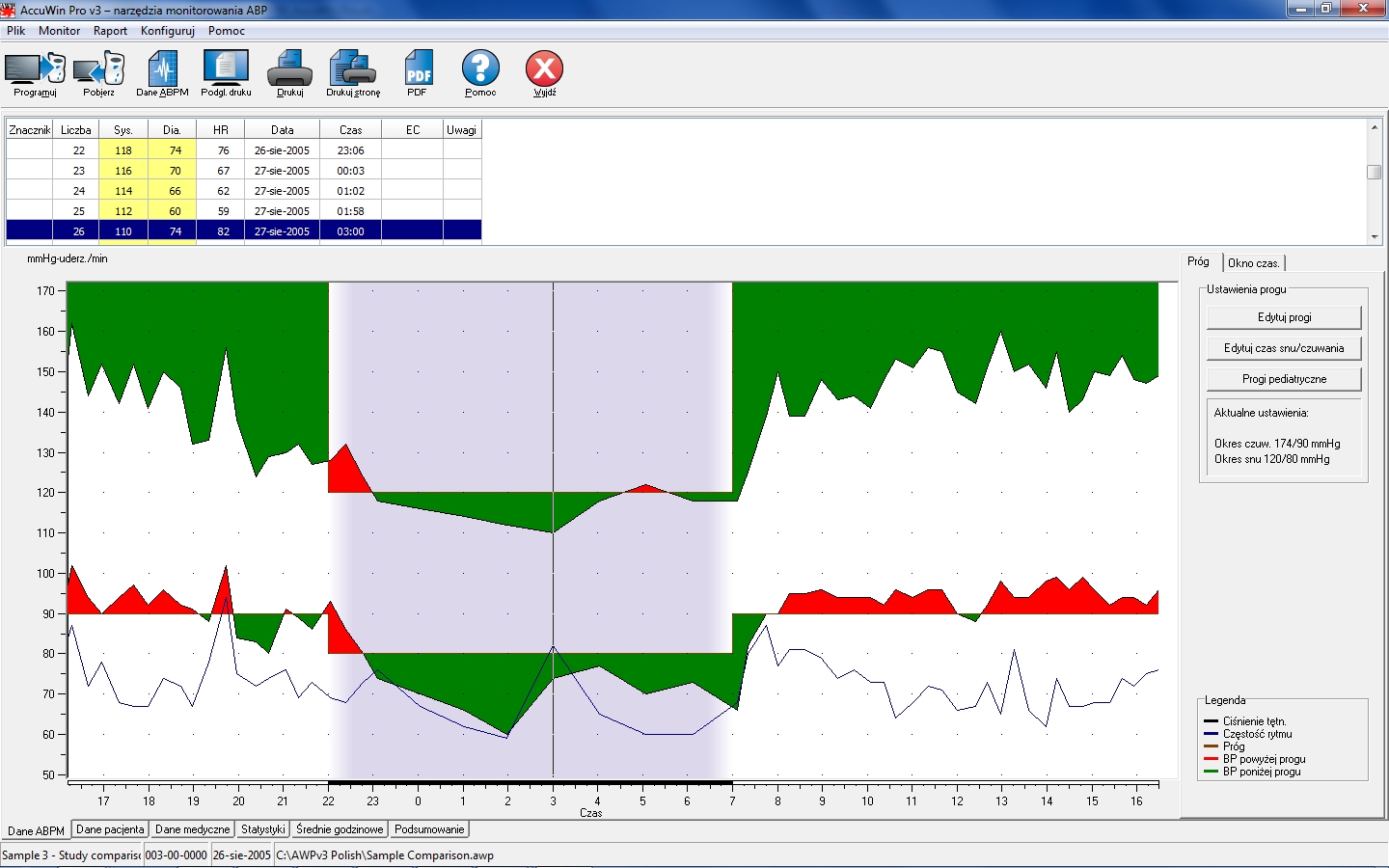The width and height of the screenshot is (1389, 868).
Task: Switch to the Podsumowanie tab
Action: [429, 829]
